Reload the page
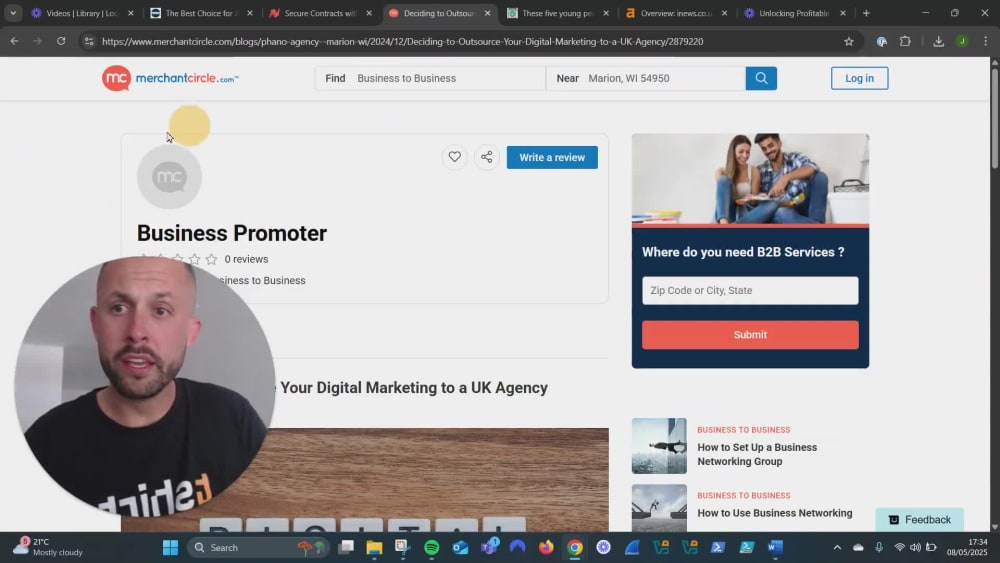Screen dimensions: 1000x563 [61, 41]
